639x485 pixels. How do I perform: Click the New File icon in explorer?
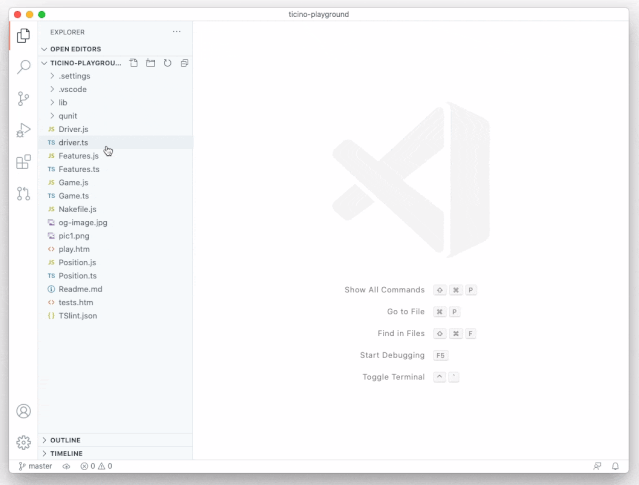click(133, 63)
